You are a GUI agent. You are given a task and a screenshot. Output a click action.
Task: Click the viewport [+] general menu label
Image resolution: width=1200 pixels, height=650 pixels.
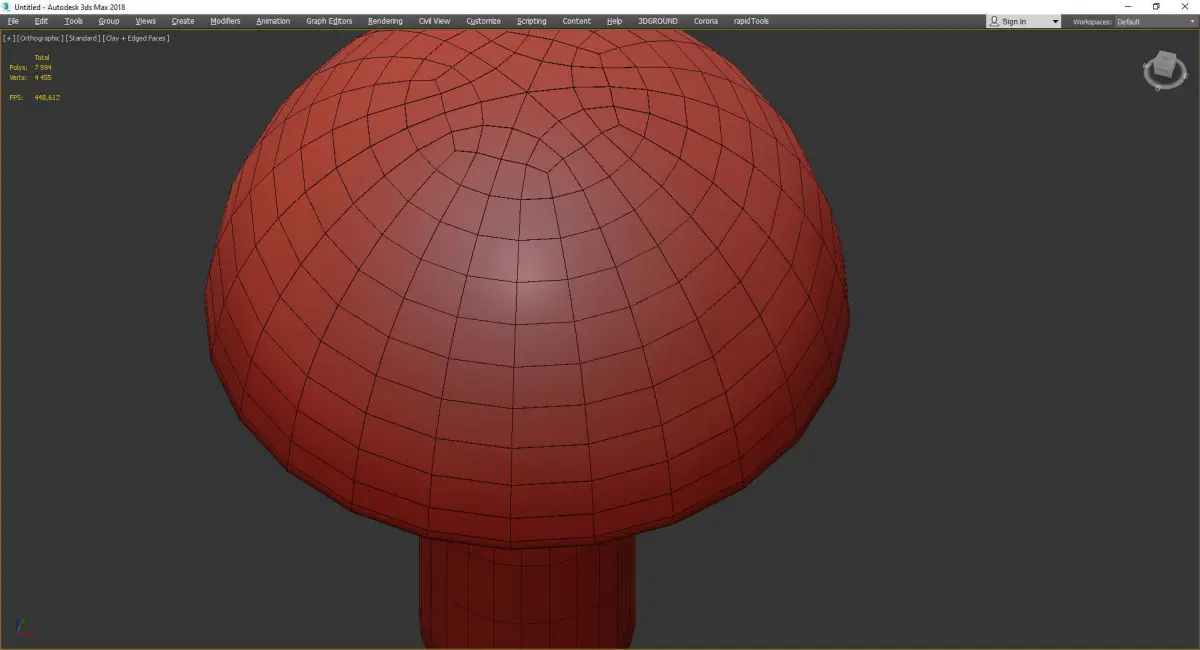[9, 38]
